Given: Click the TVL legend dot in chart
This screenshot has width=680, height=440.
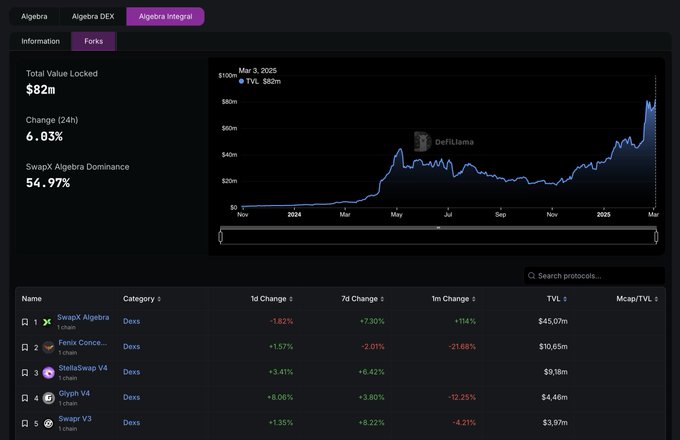Looking at the screenshot, I should click(x=242, y=81).
